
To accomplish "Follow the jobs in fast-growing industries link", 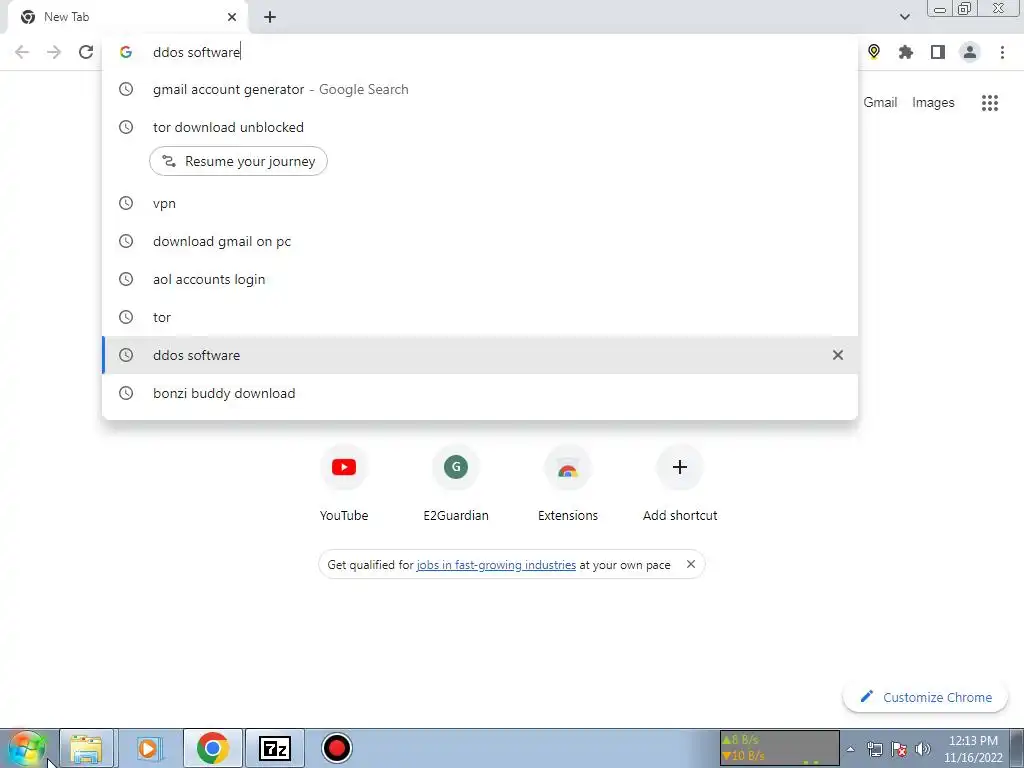I will point(496,565).
